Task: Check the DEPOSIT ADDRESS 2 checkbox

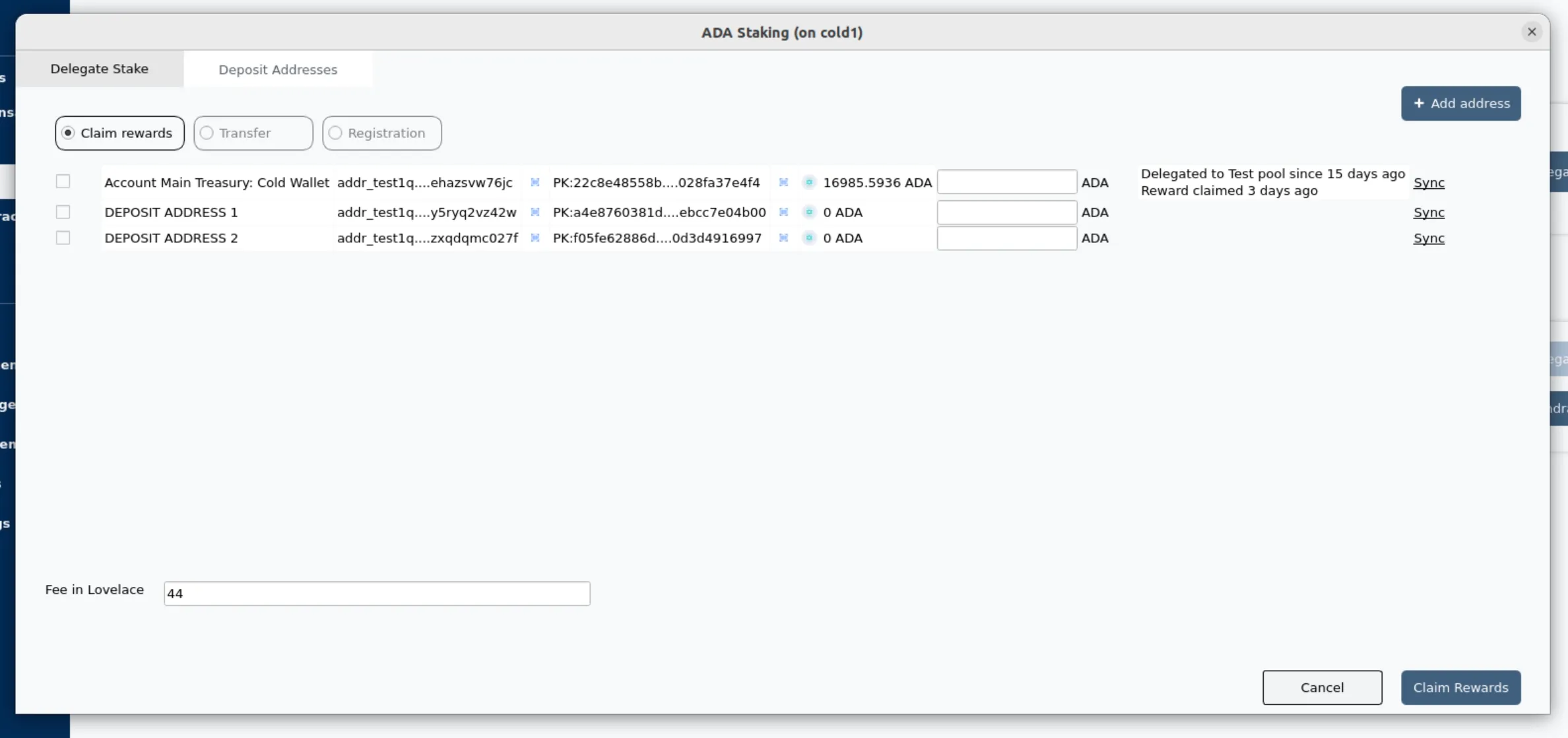Action: tap(63, 237)
